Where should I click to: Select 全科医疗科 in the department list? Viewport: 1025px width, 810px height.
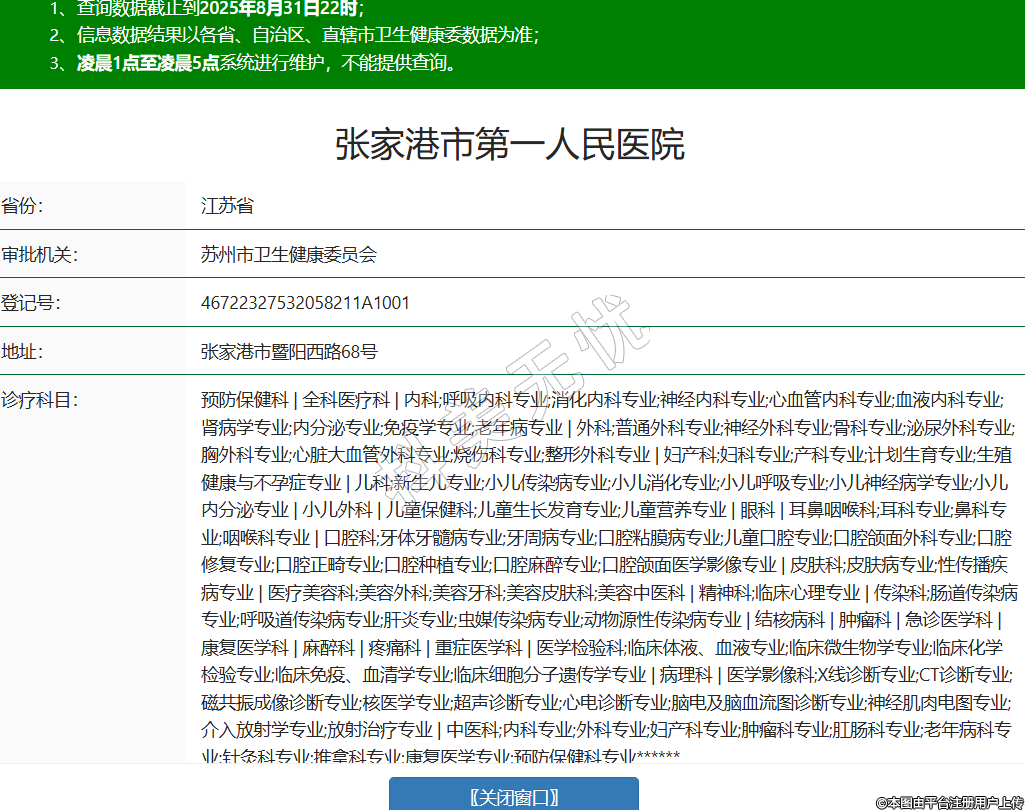click(x=346, y=400)
